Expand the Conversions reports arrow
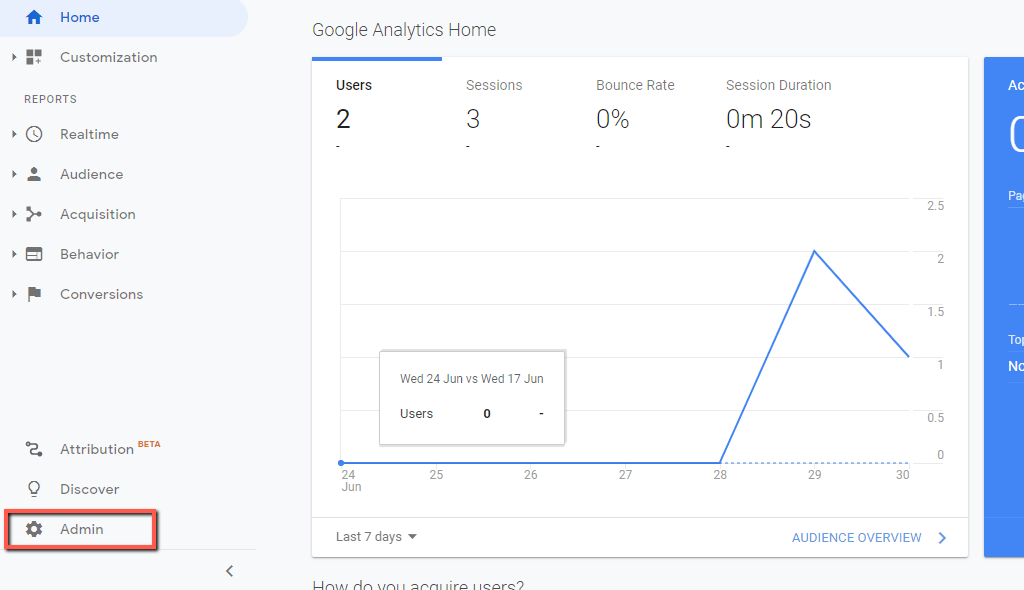The height and width of the screenshot is (590, 1024). pyautogui.click(x=14, y=294)
